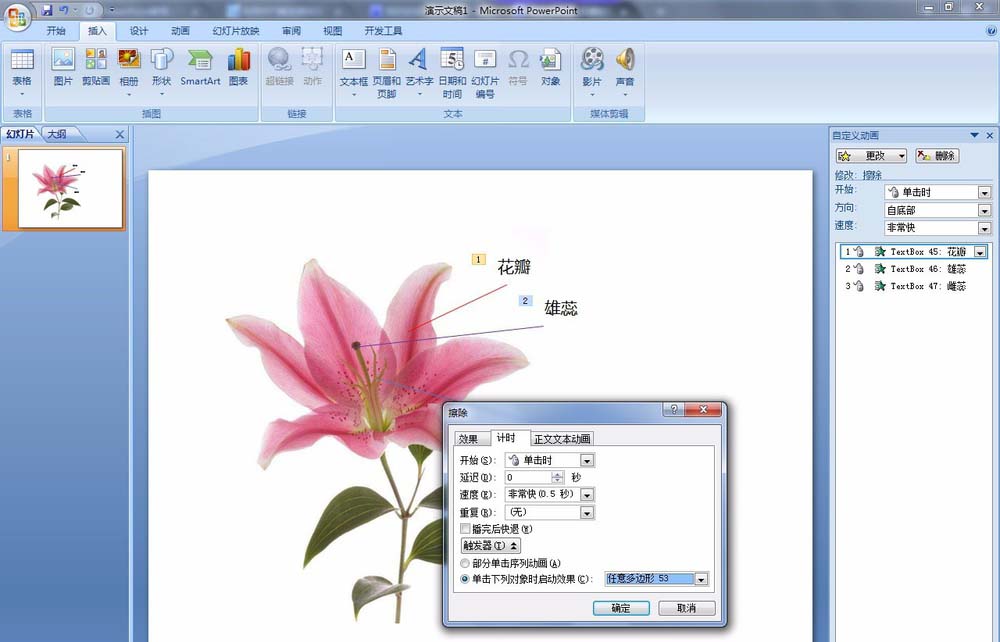Insert a picture using 图片 icon
1000x642 pixels.
(x=63, y=67)
